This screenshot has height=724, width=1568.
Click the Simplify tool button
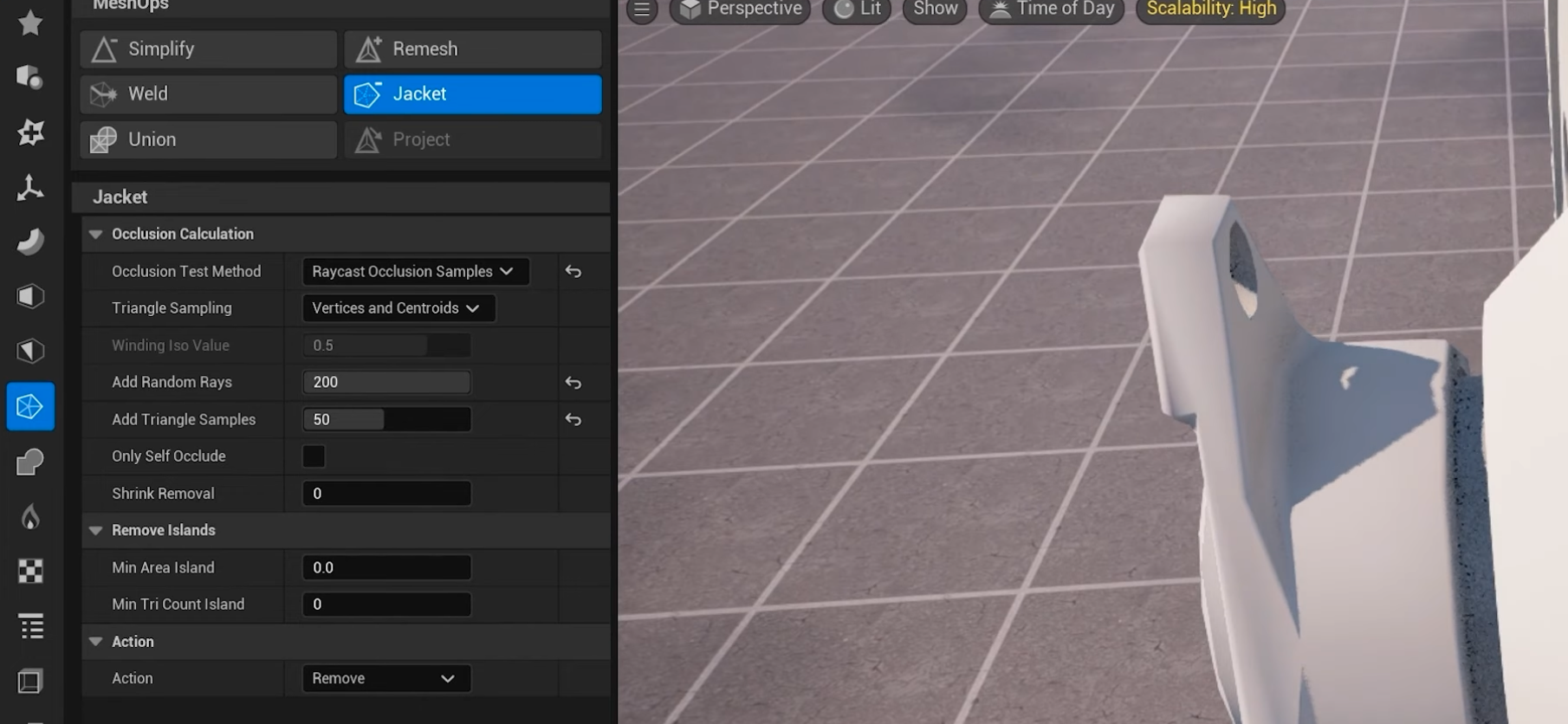tap(208, 49)
